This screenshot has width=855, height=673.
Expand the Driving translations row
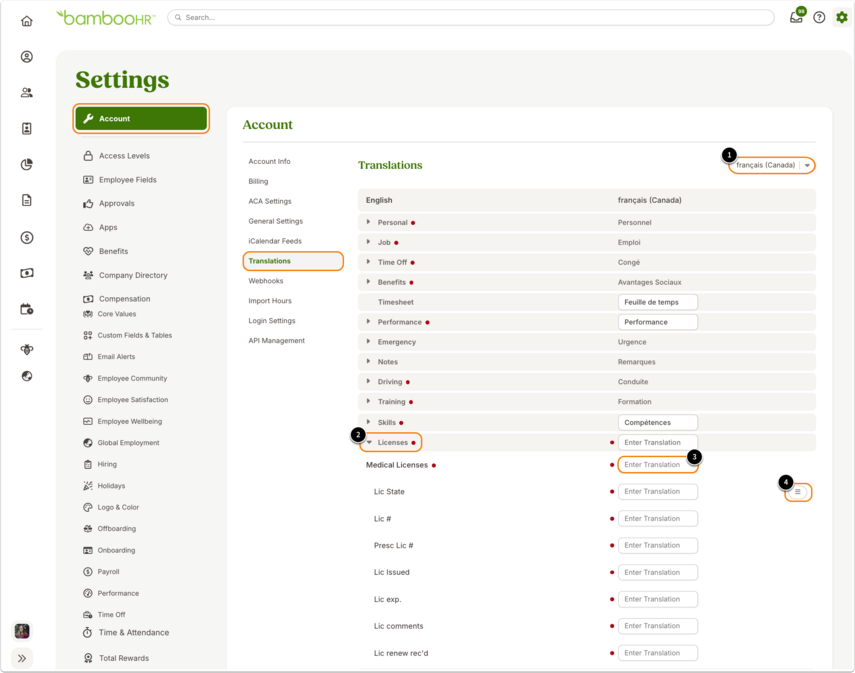click(x=369, y=382)
